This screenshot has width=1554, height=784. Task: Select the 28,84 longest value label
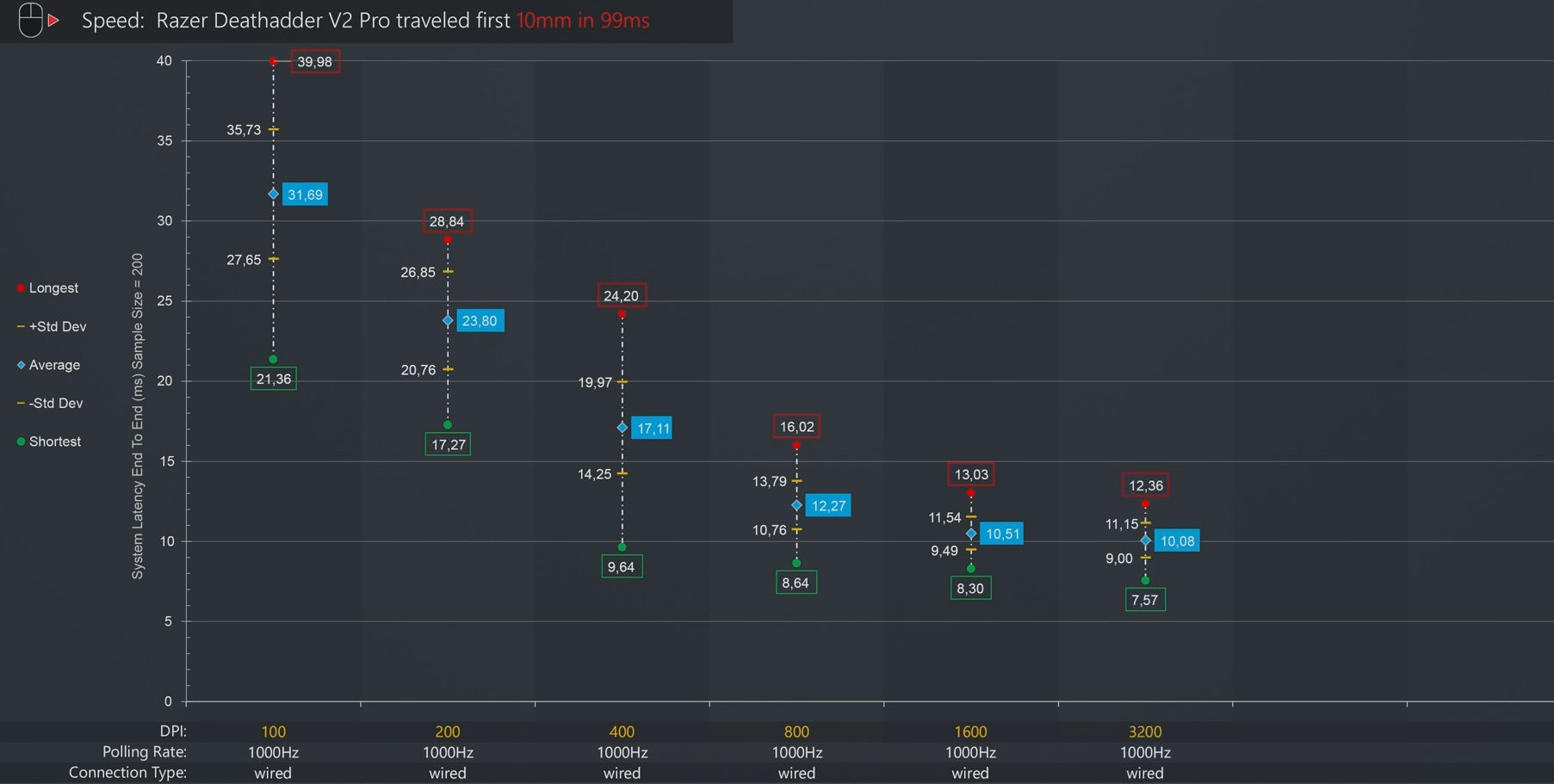(x=447, y=221)
